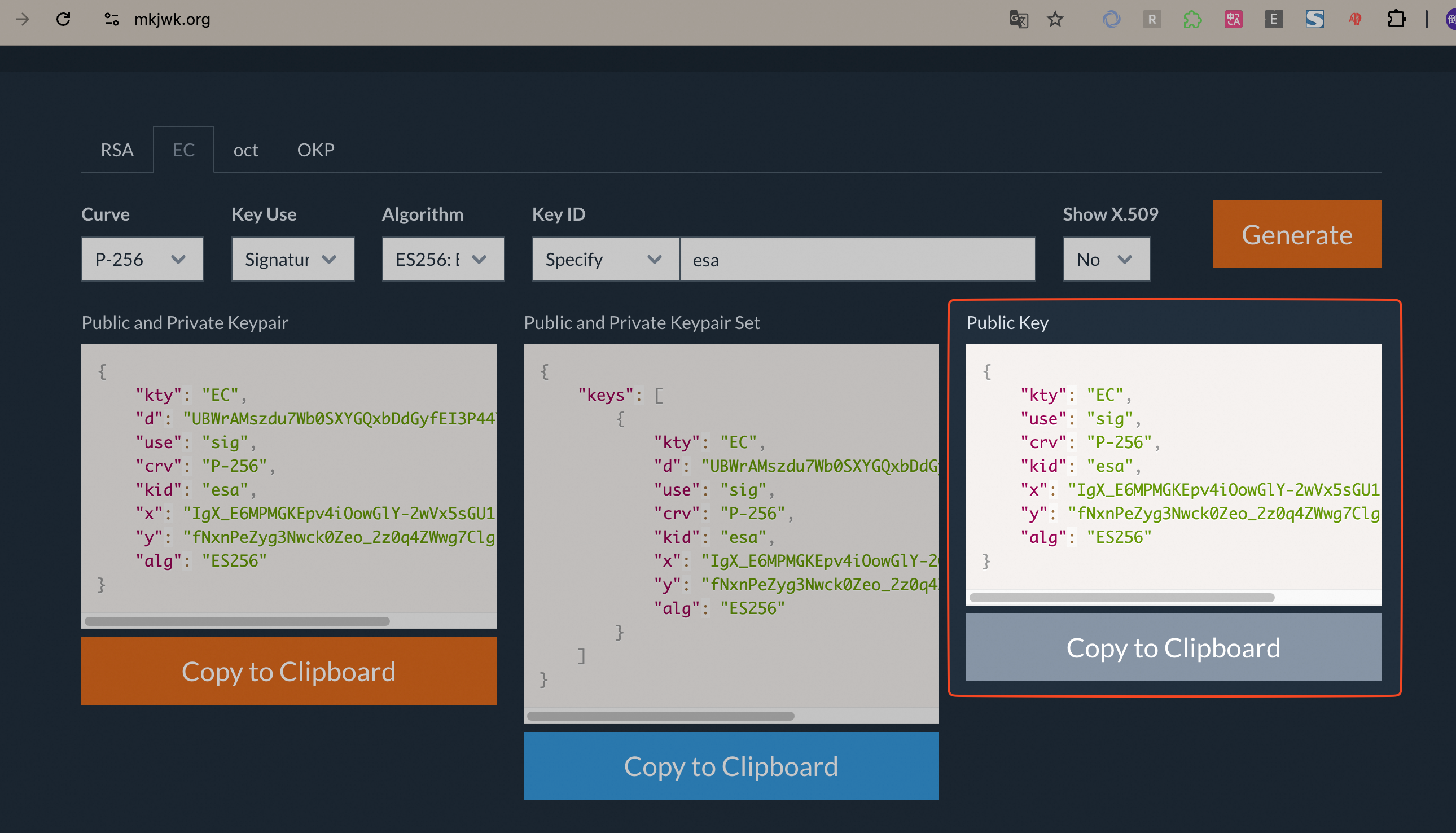Click the pink Chinese-English translator extension icon
Screen dimensions: 1456x833
click(x=1233, y=19)
